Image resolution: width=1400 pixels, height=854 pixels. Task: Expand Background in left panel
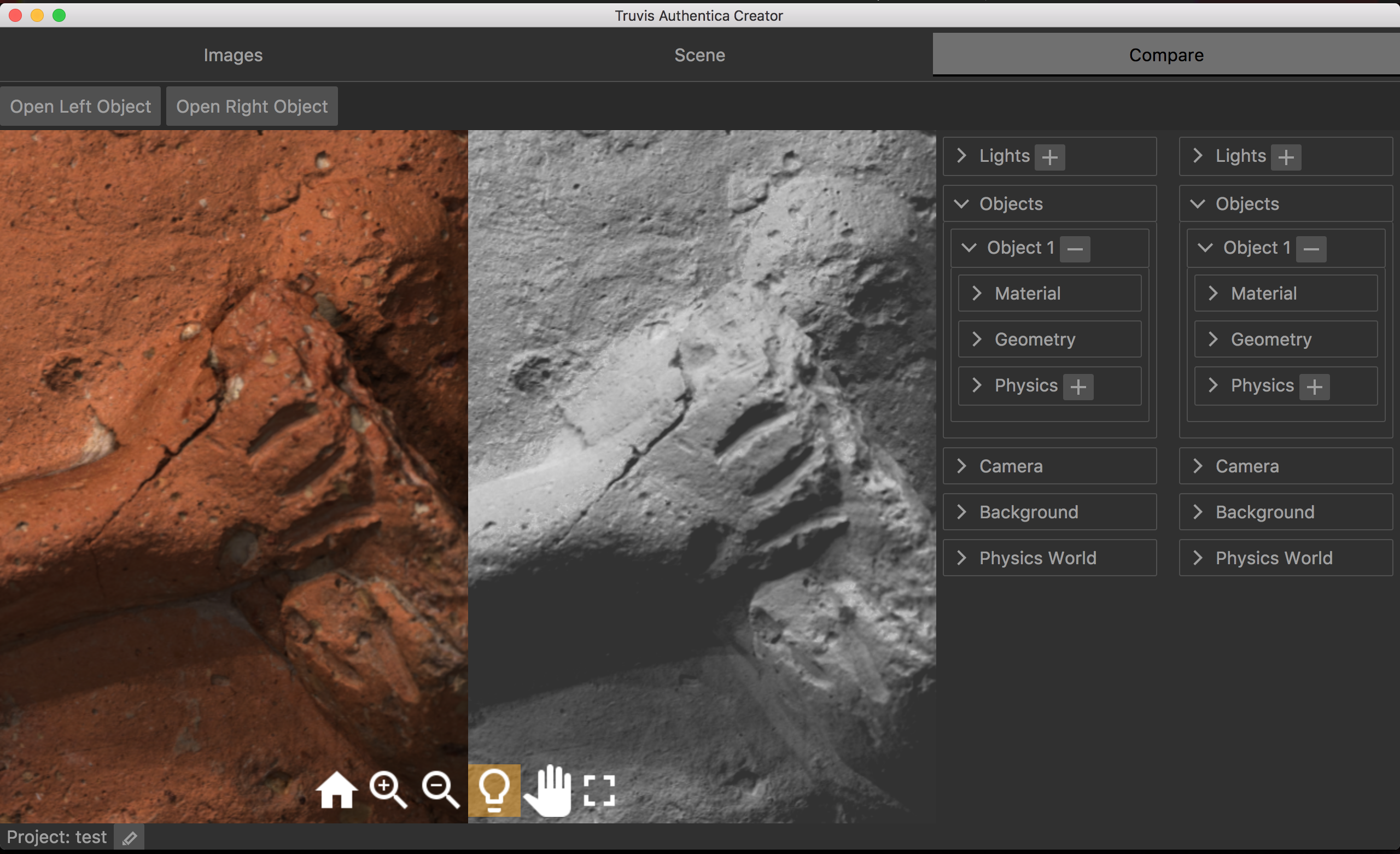pyautogui.click(x=1049, y=512)
